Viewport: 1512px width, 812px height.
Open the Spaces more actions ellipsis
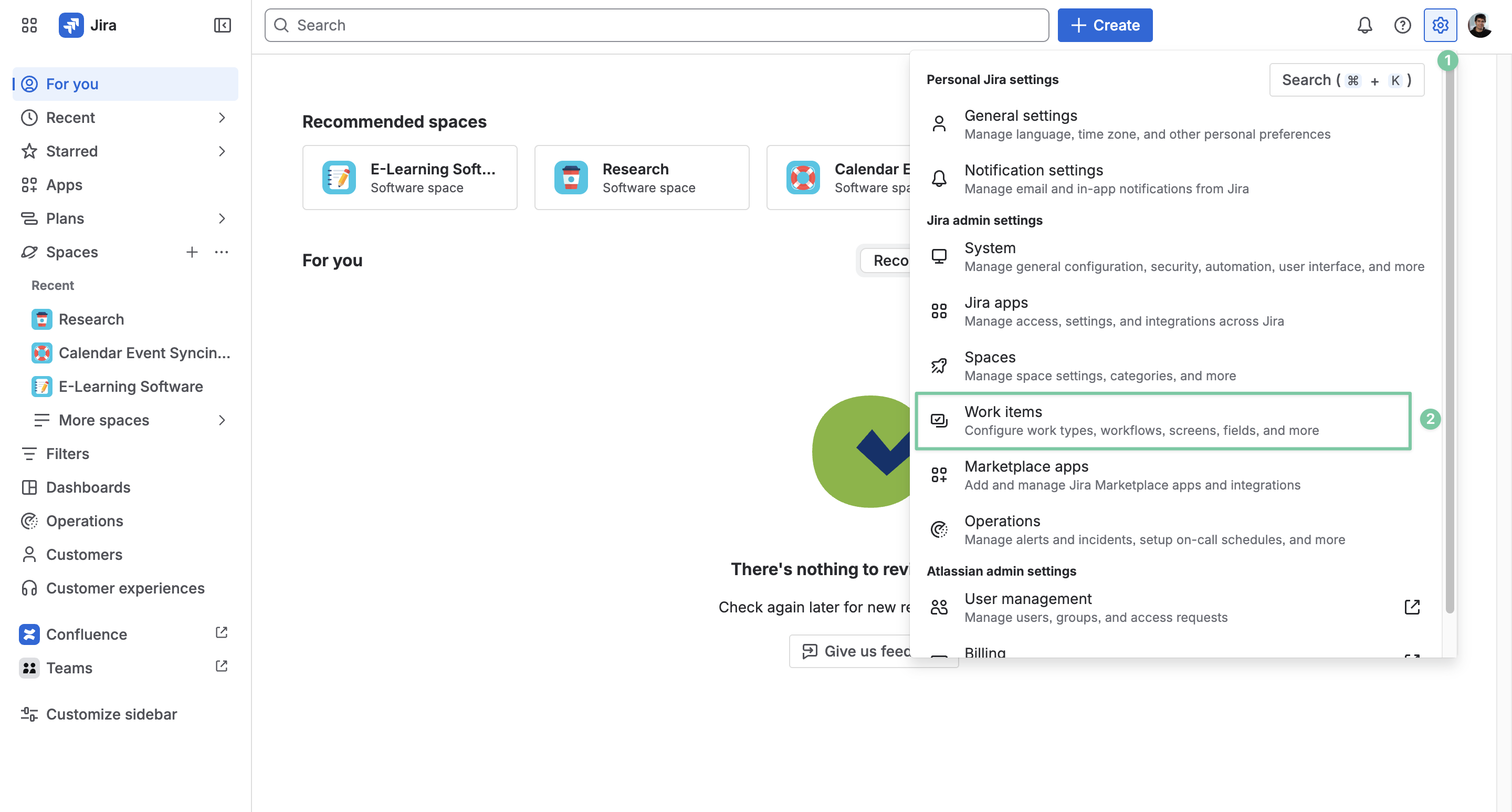[x=221, y=252]
